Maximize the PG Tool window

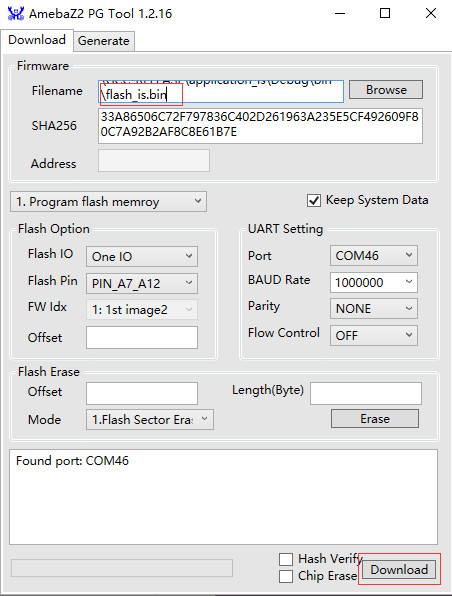coord(385,14)
